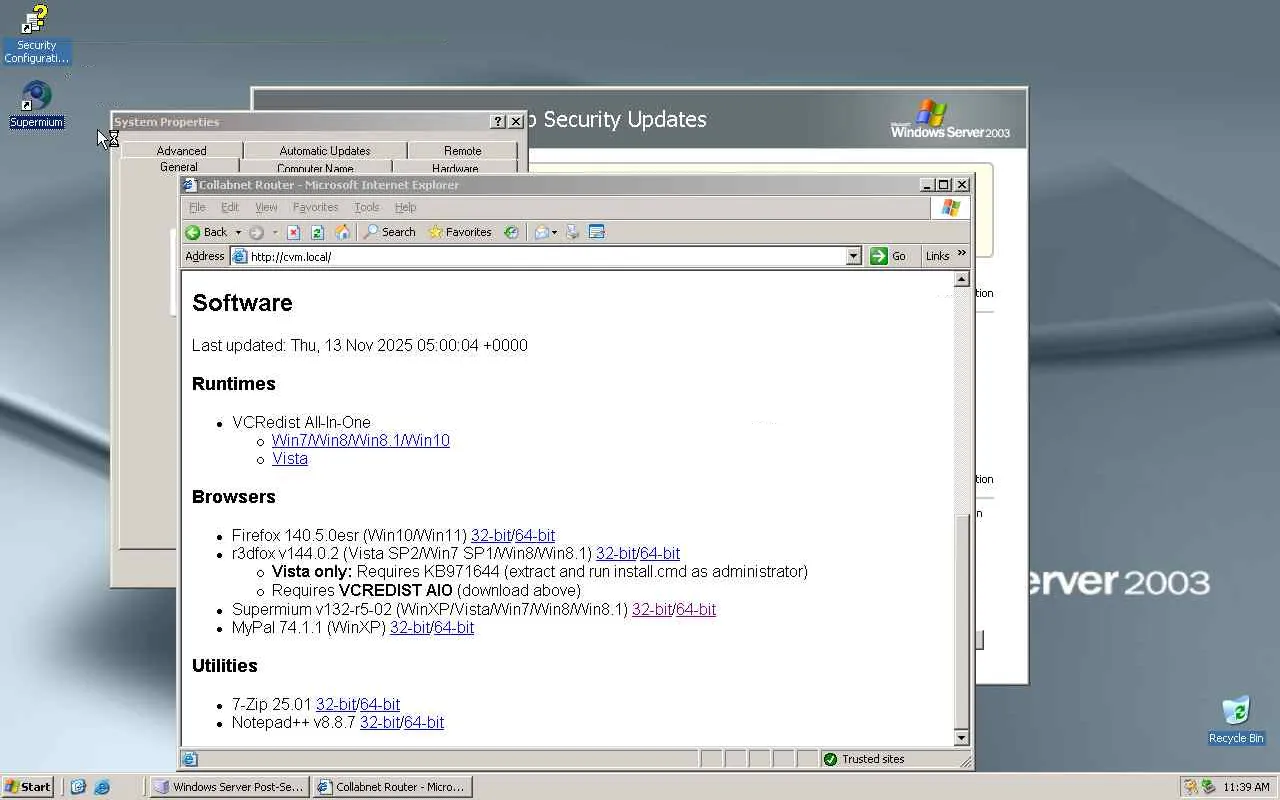
Task: Switch to Windows Server Post-Setup taskbar button
Action: [x=229, y=787]
